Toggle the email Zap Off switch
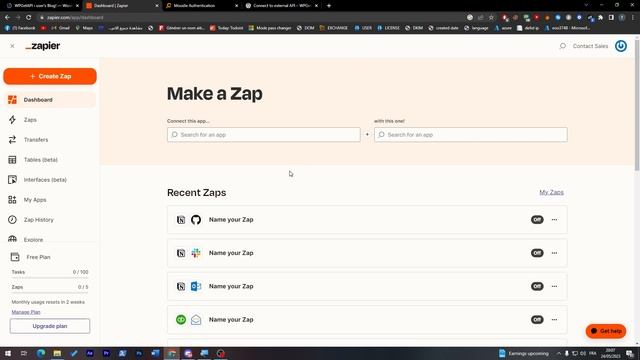This screenshot has width=640, height=360. click(x=537, y=320)
